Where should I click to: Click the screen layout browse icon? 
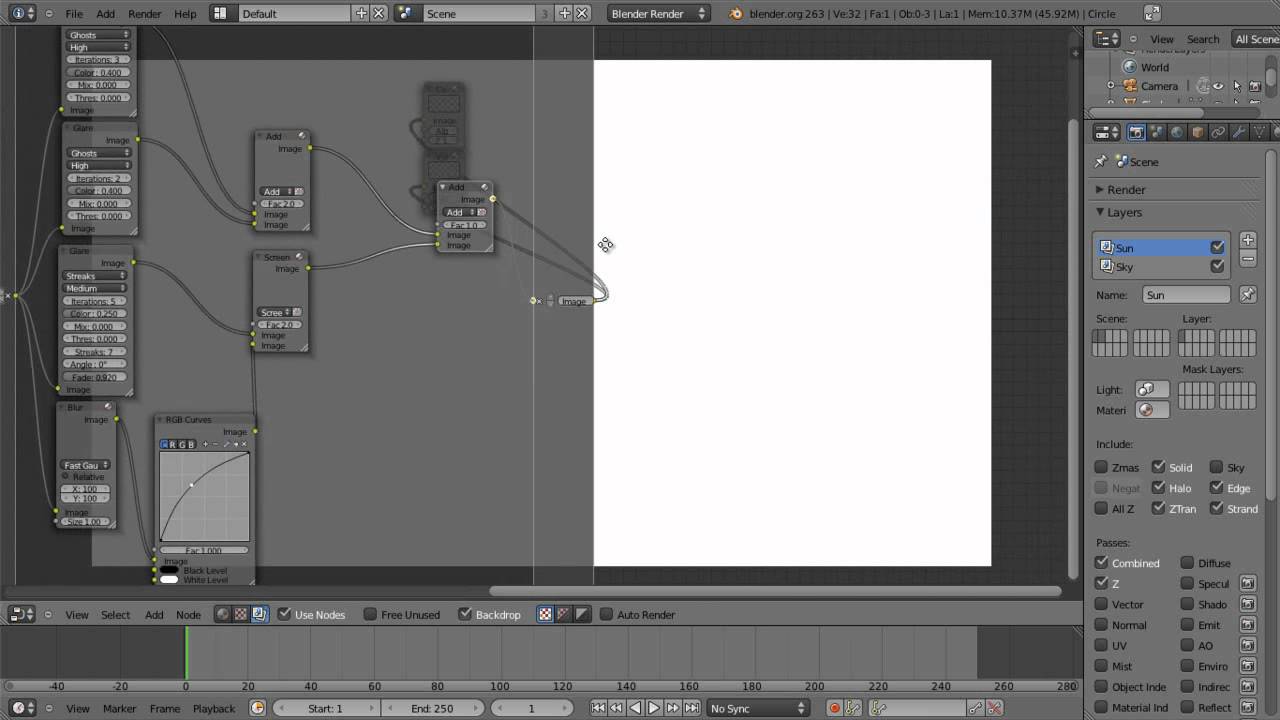(220, 13)
